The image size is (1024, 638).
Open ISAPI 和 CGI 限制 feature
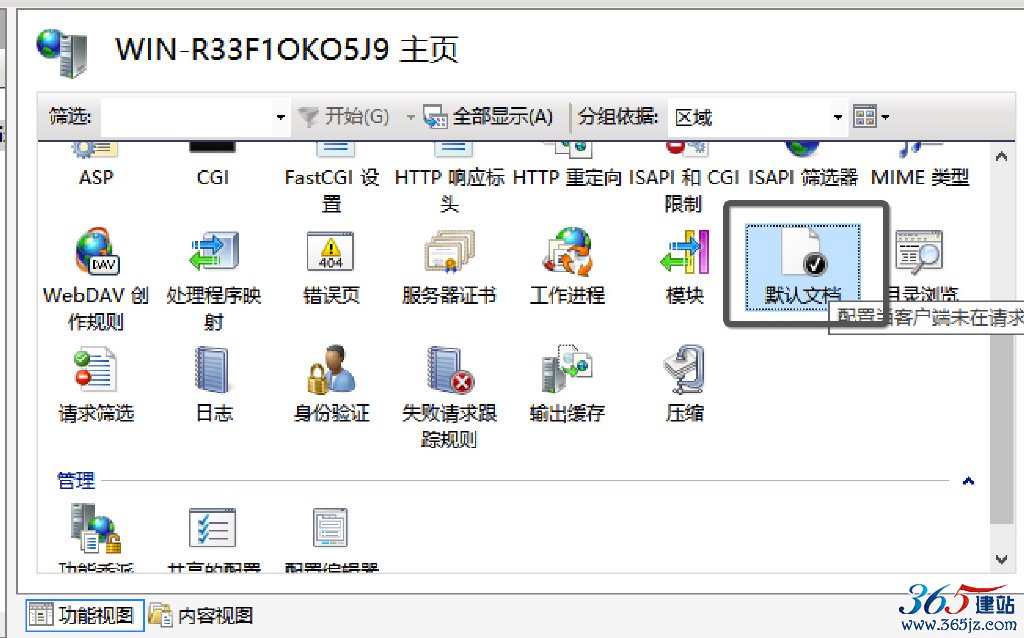pyautogui.click(x=683, y=178)
